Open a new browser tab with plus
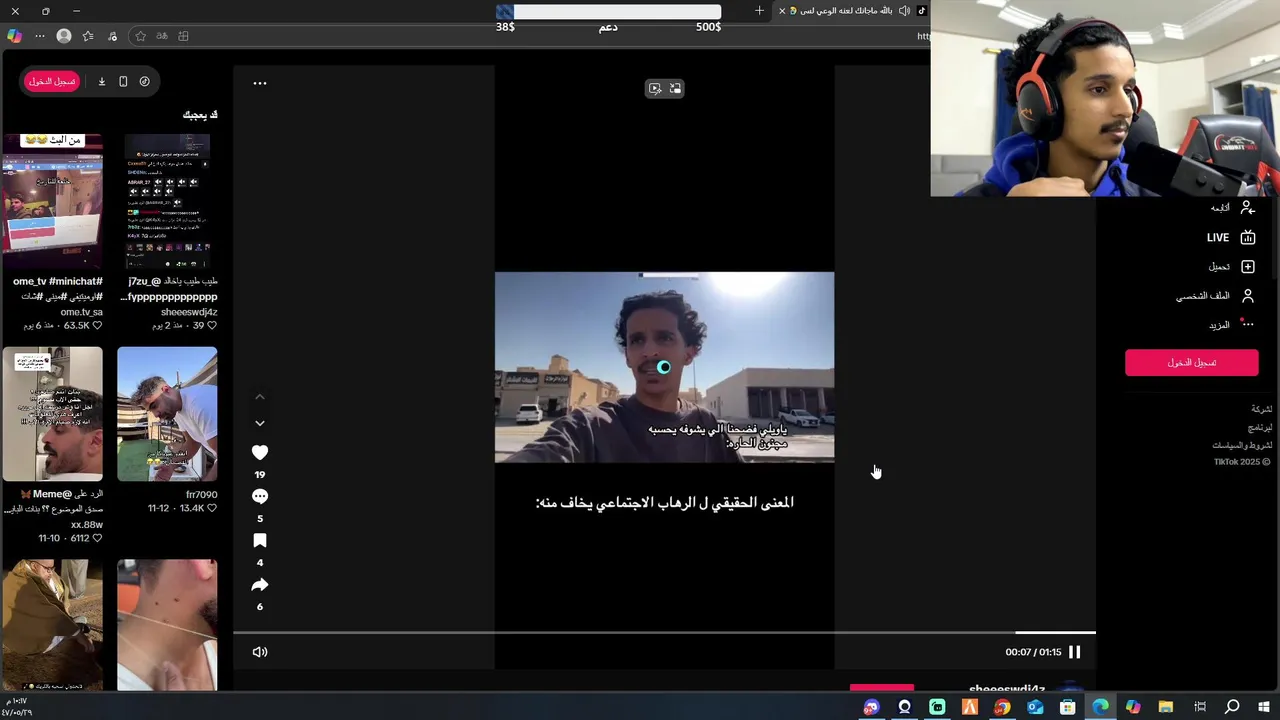The width and height of the screenshot is (1280, 720). coord(759,11)
